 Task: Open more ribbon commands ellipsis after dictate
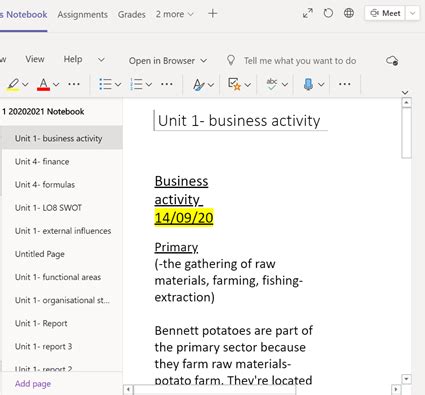(x=344, y=84)
